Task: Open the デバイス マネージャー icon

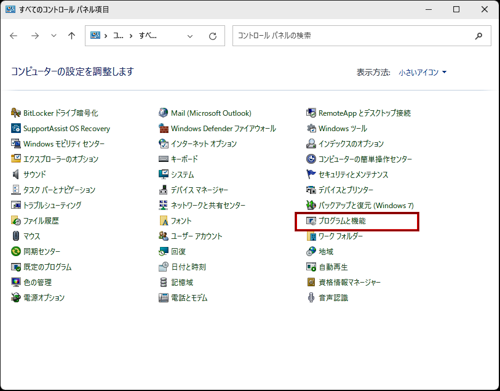Action: (163, 190)
